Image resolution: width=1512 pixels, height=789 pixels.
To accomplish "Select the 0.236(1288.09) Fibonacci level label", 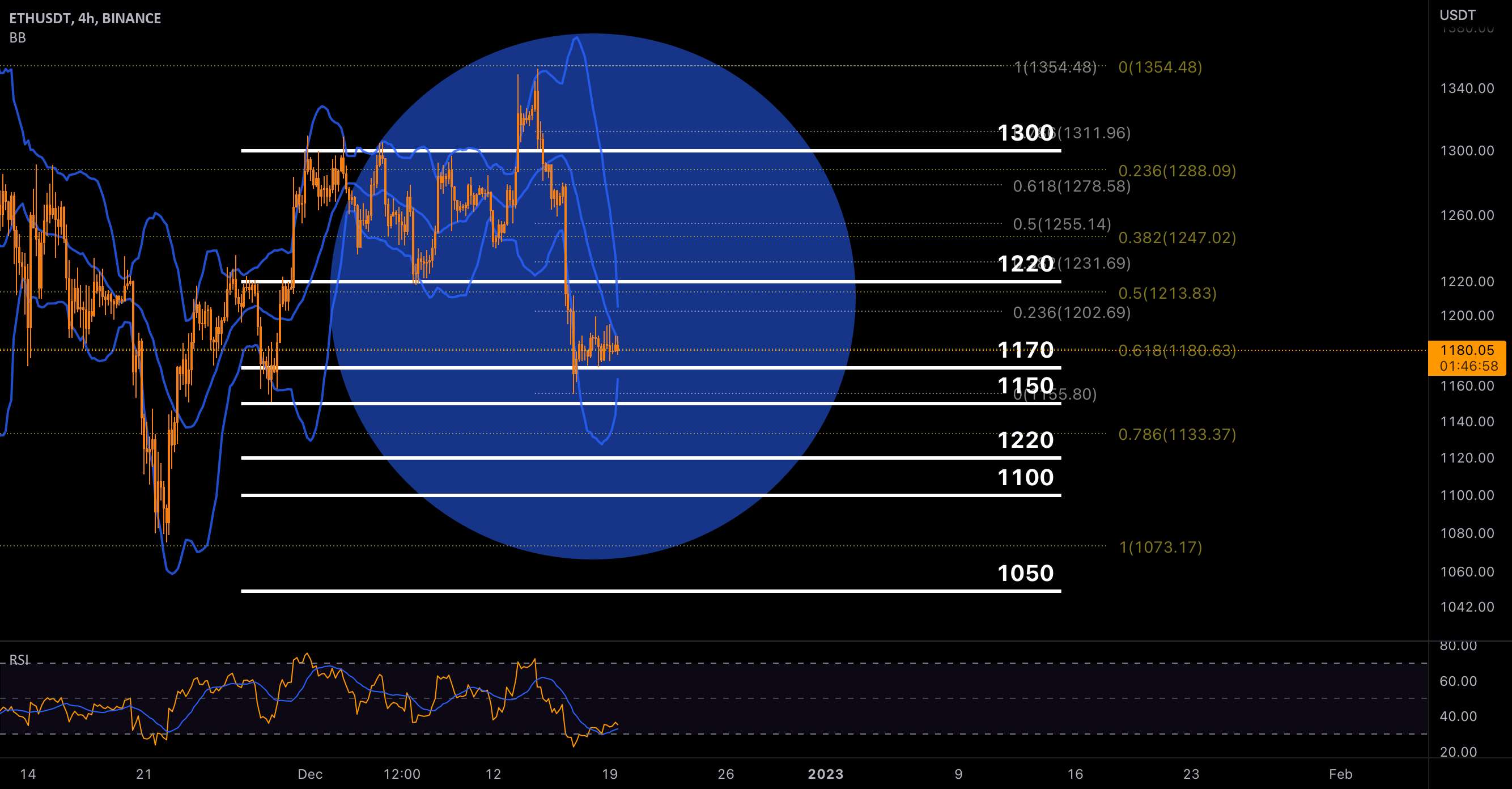I will [x=1178, y=171].
